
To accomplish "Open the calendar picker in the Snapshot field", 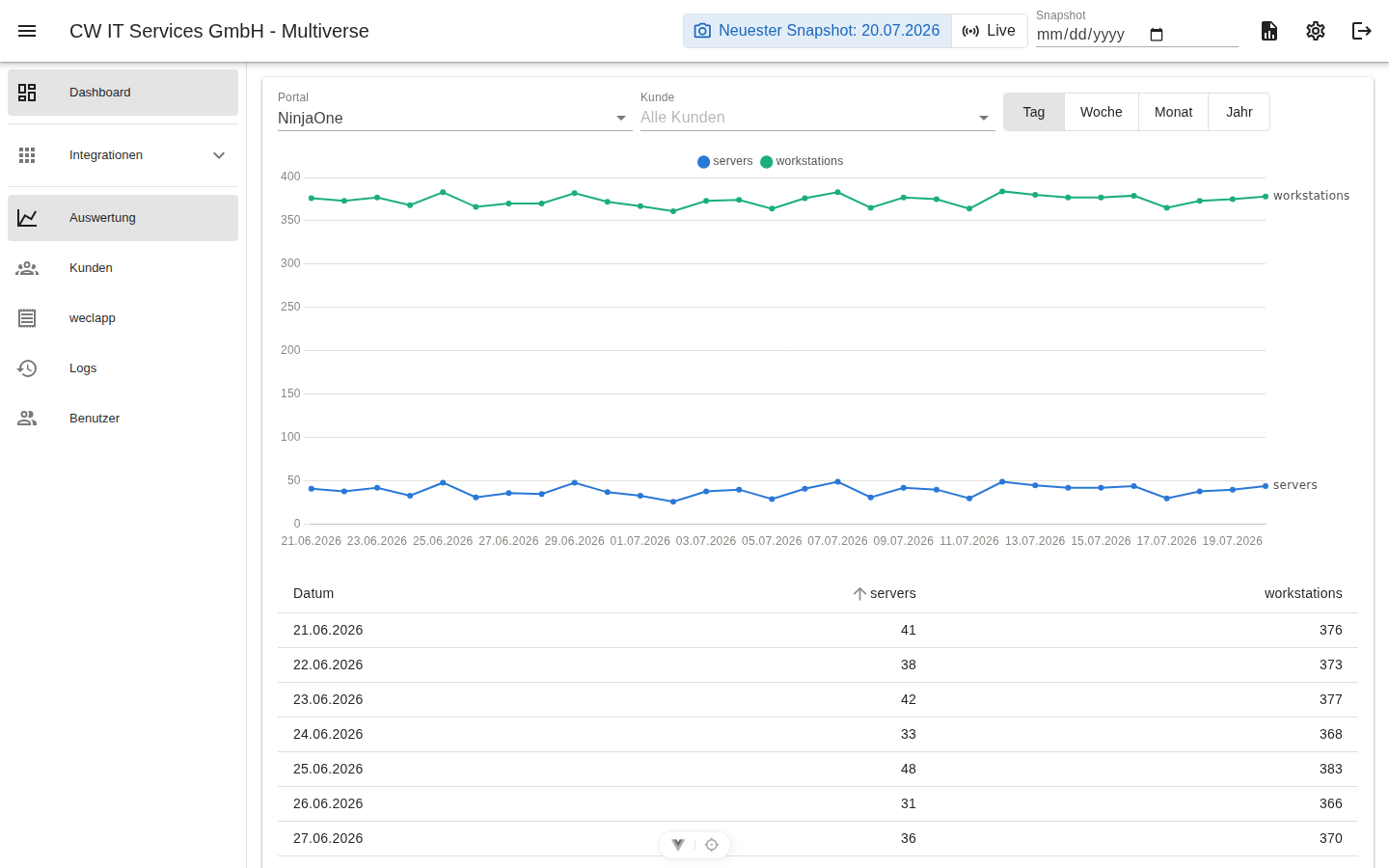I will (x=1157, y=35).
